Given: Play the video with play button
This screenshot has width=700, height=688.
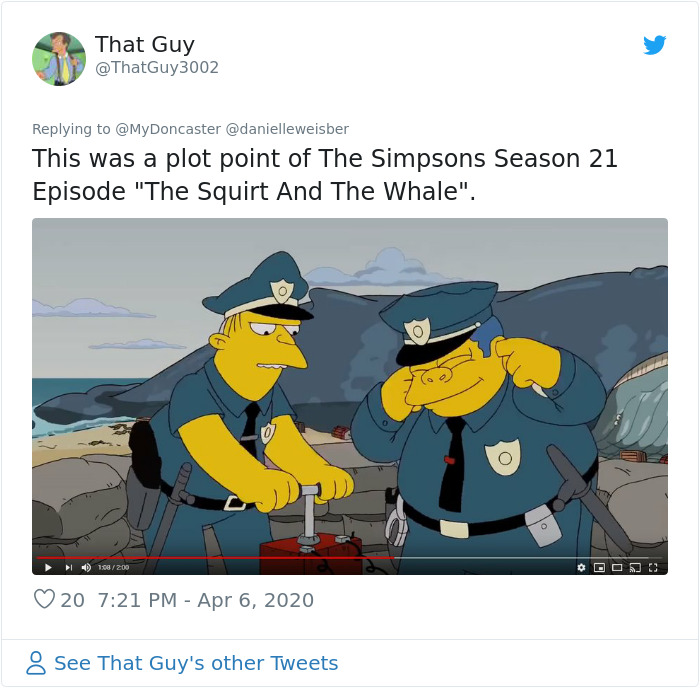Looking at the screenshot, I should 49,567.
